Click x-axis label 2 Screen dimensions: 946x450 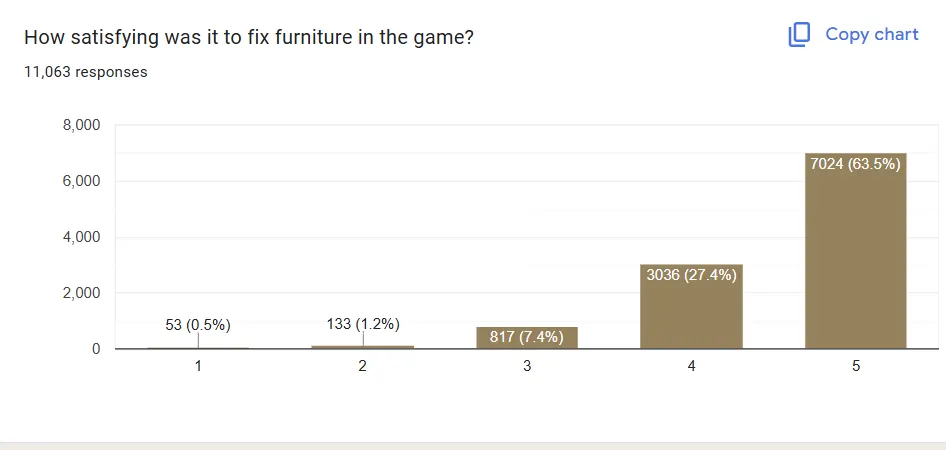pyautogui.click(x=363, y=366)
